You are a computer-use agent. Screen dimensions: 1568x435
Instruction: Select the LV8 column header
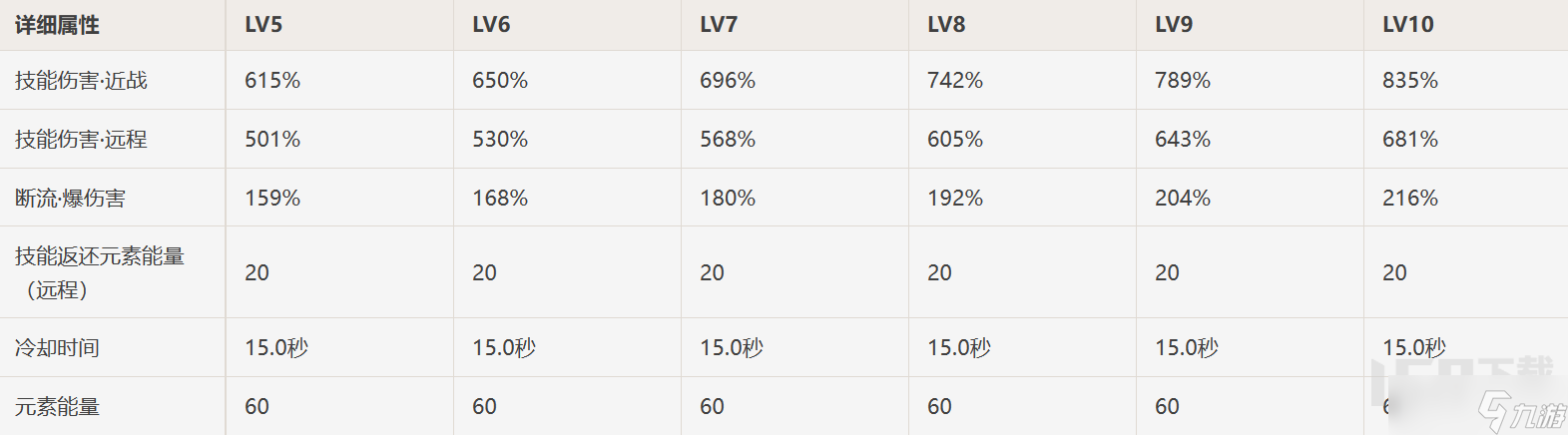pos(946,25)
